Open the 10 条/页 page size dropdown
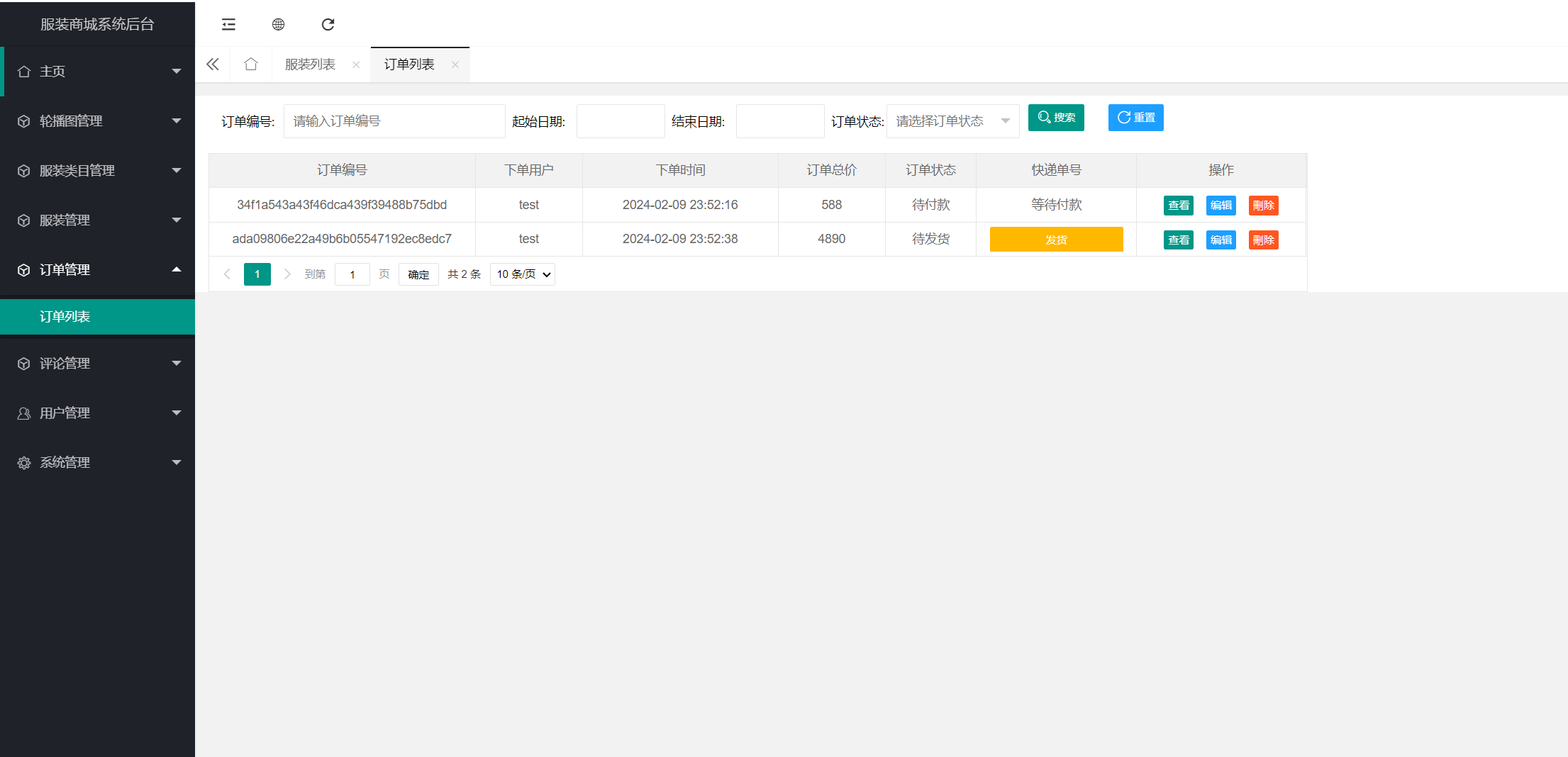The width and height of the screenshot is (1568, 757). [523, 274]
